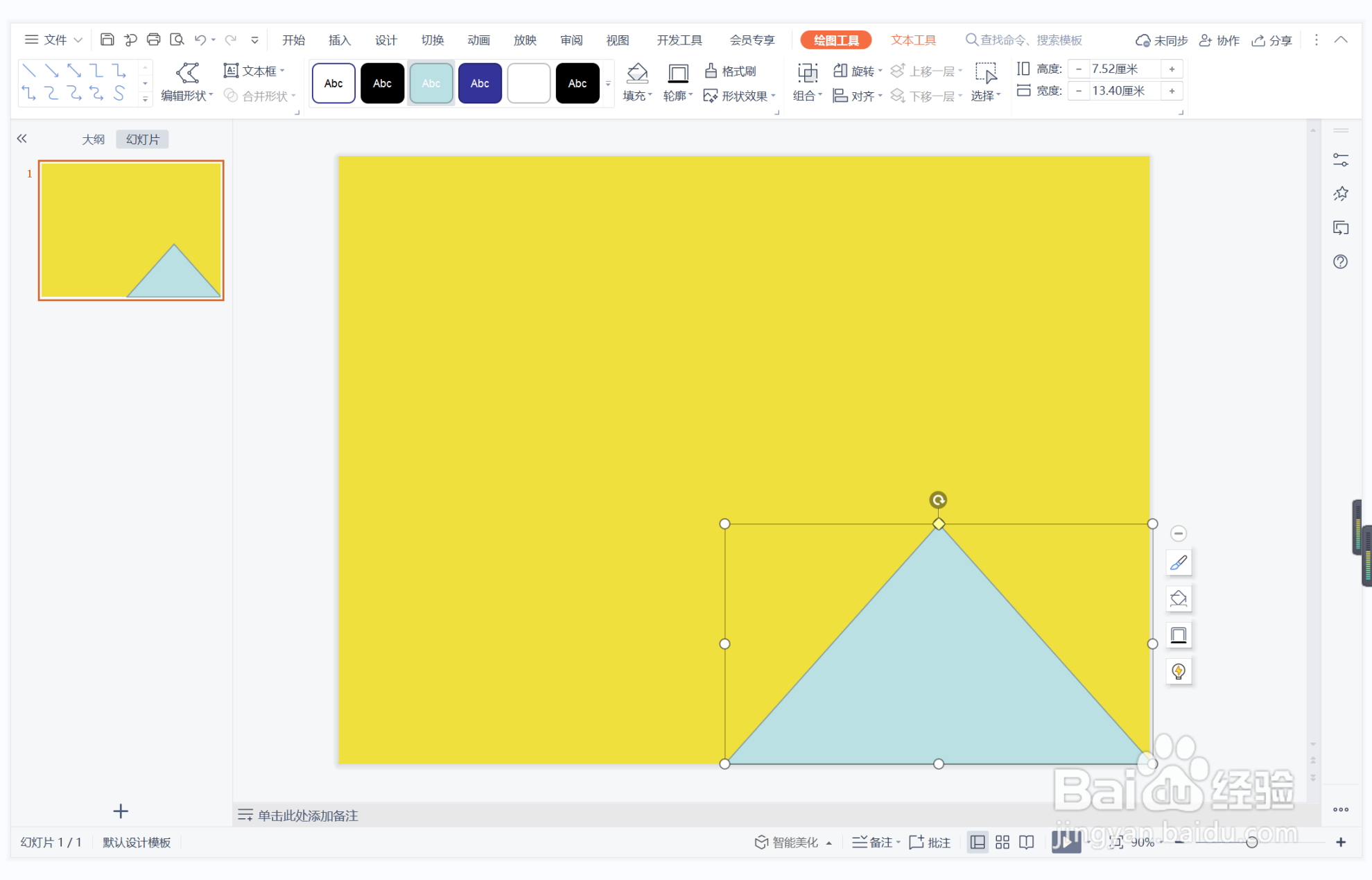
Task: Switch to slide sorter grid view
Action: [1002, 842]
